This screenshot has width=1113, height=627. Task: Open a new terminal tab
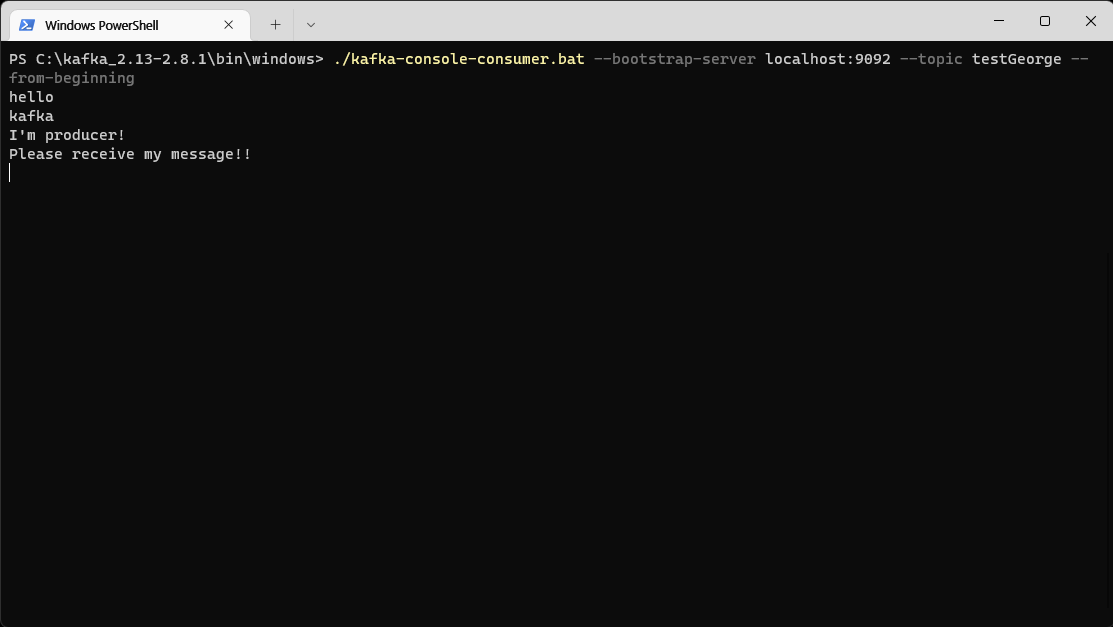click(x=275, y=25)
